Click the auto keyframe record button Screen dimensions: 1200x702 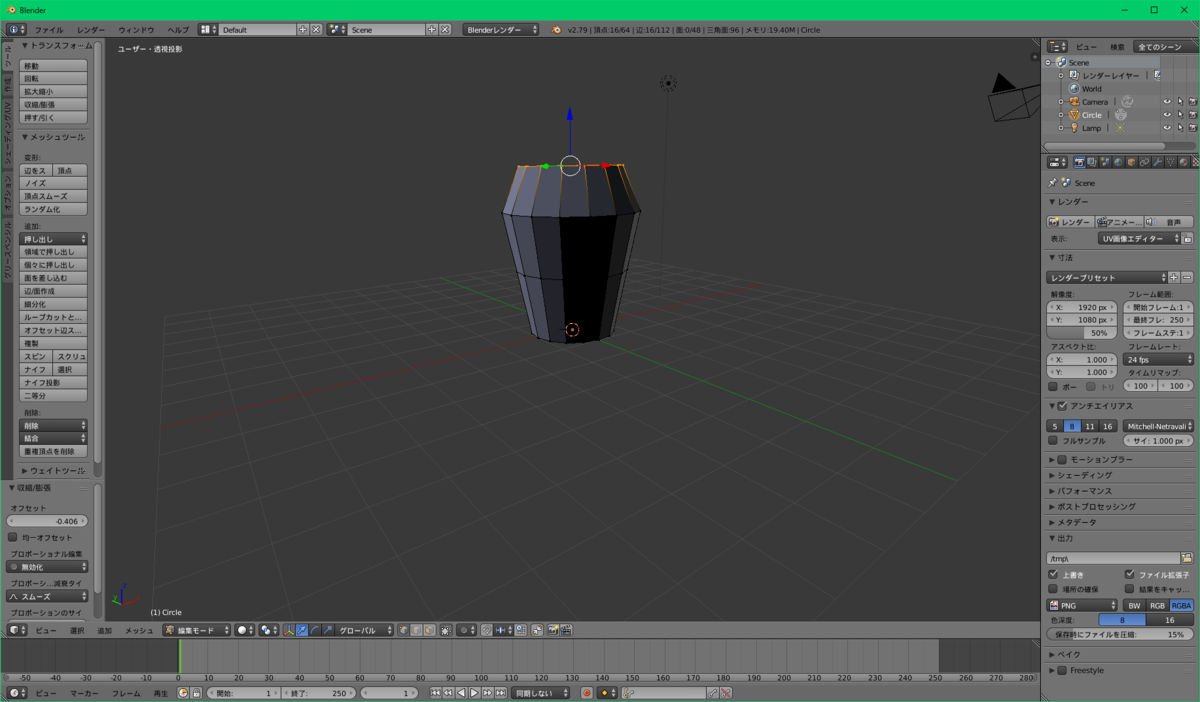click(x=587, y=693)
